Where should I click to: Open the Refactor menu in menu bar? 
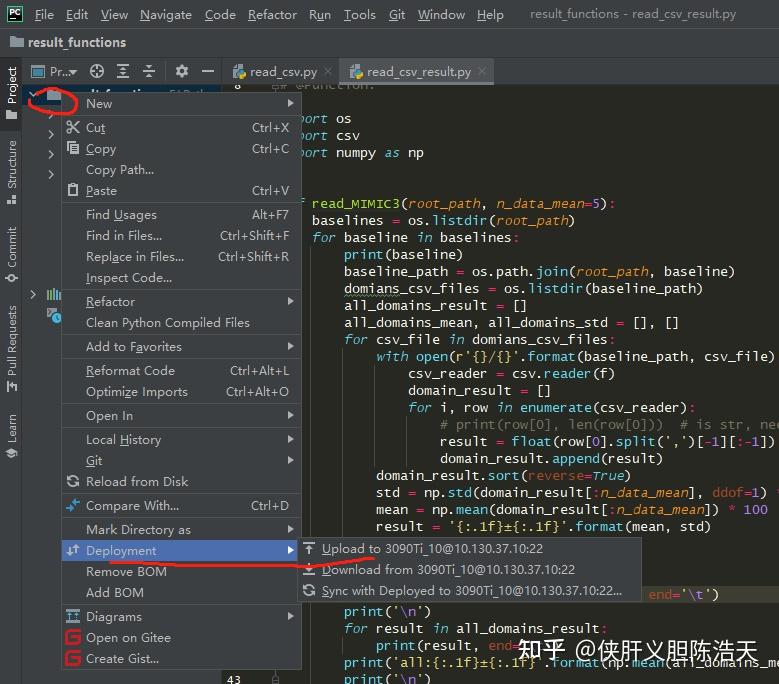click(272, 15)
